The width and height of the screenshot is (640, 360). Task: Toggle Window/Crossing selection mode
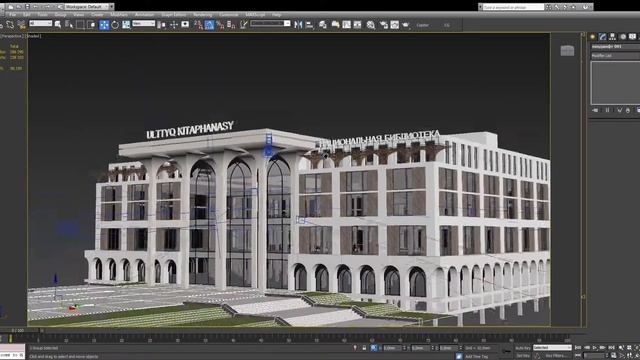coord(91,25)
